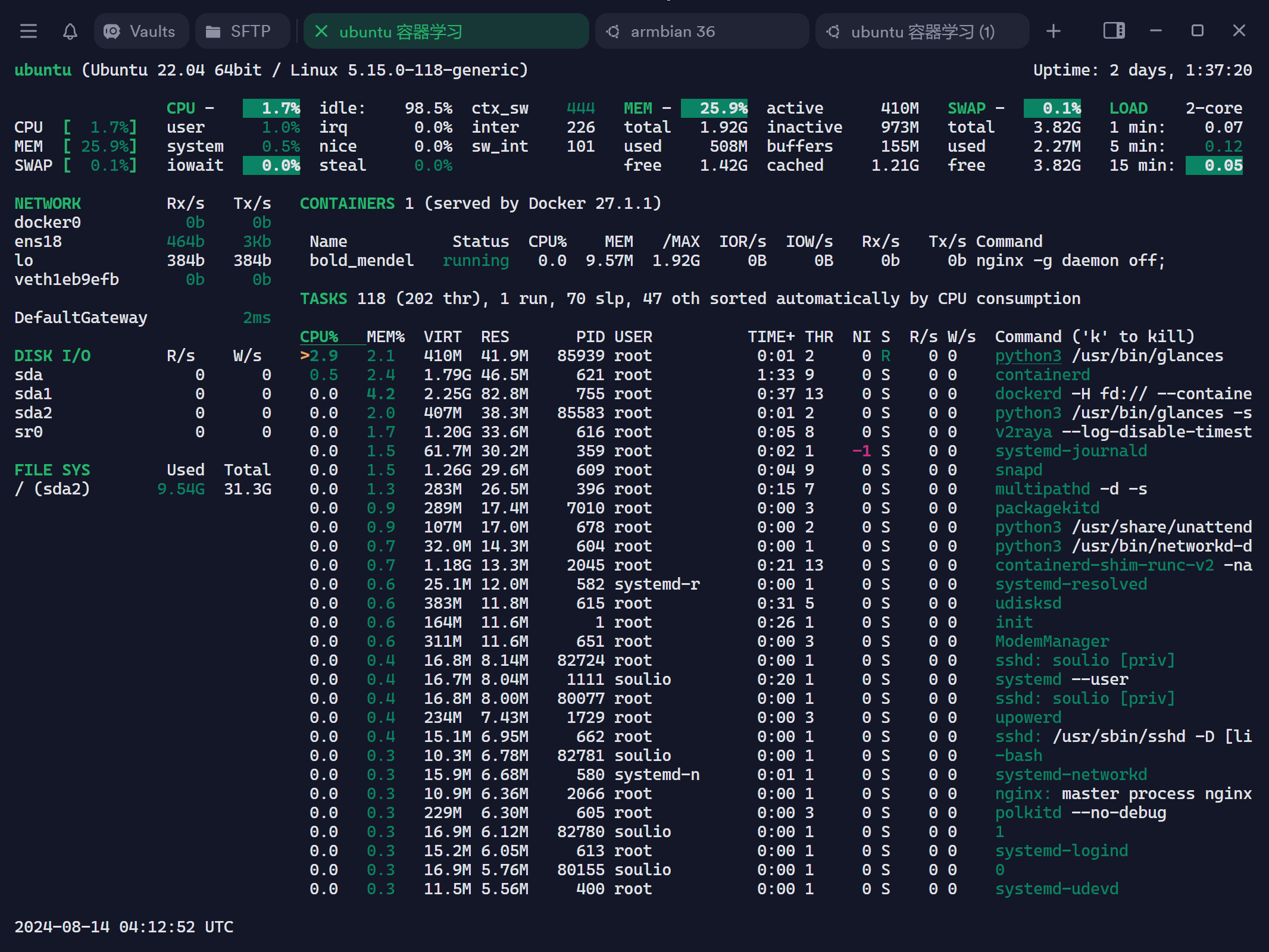Click the highlighted MEM 25.9% value

tap(714, 108)
